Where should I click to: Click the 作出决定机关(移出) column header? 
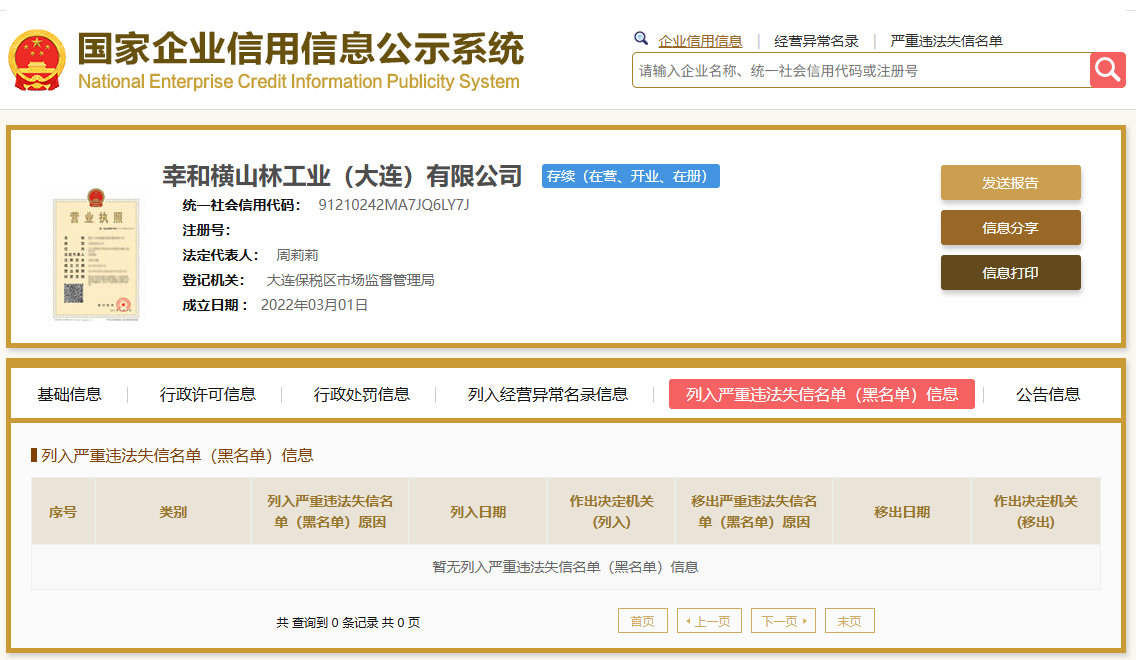click(x=1036, y=511)
